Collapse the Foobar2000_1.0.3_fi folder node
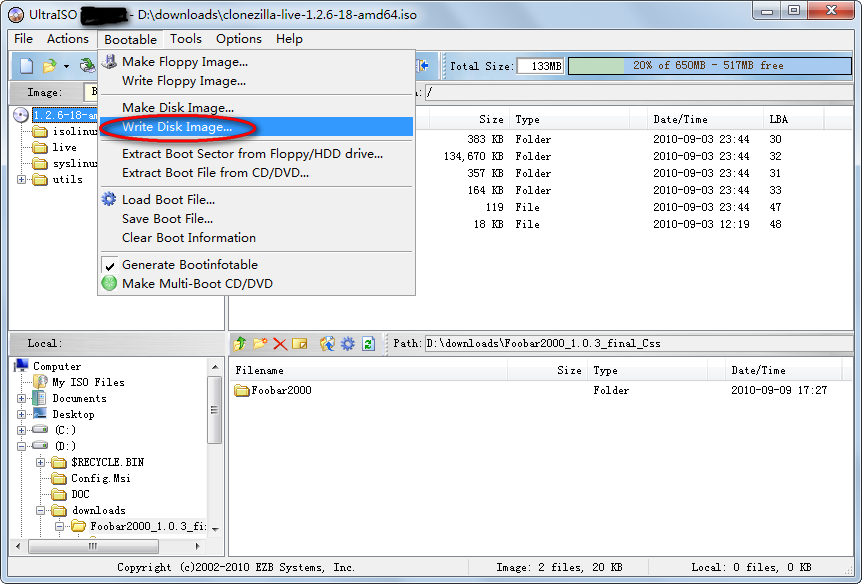 [x=59, y=526]
